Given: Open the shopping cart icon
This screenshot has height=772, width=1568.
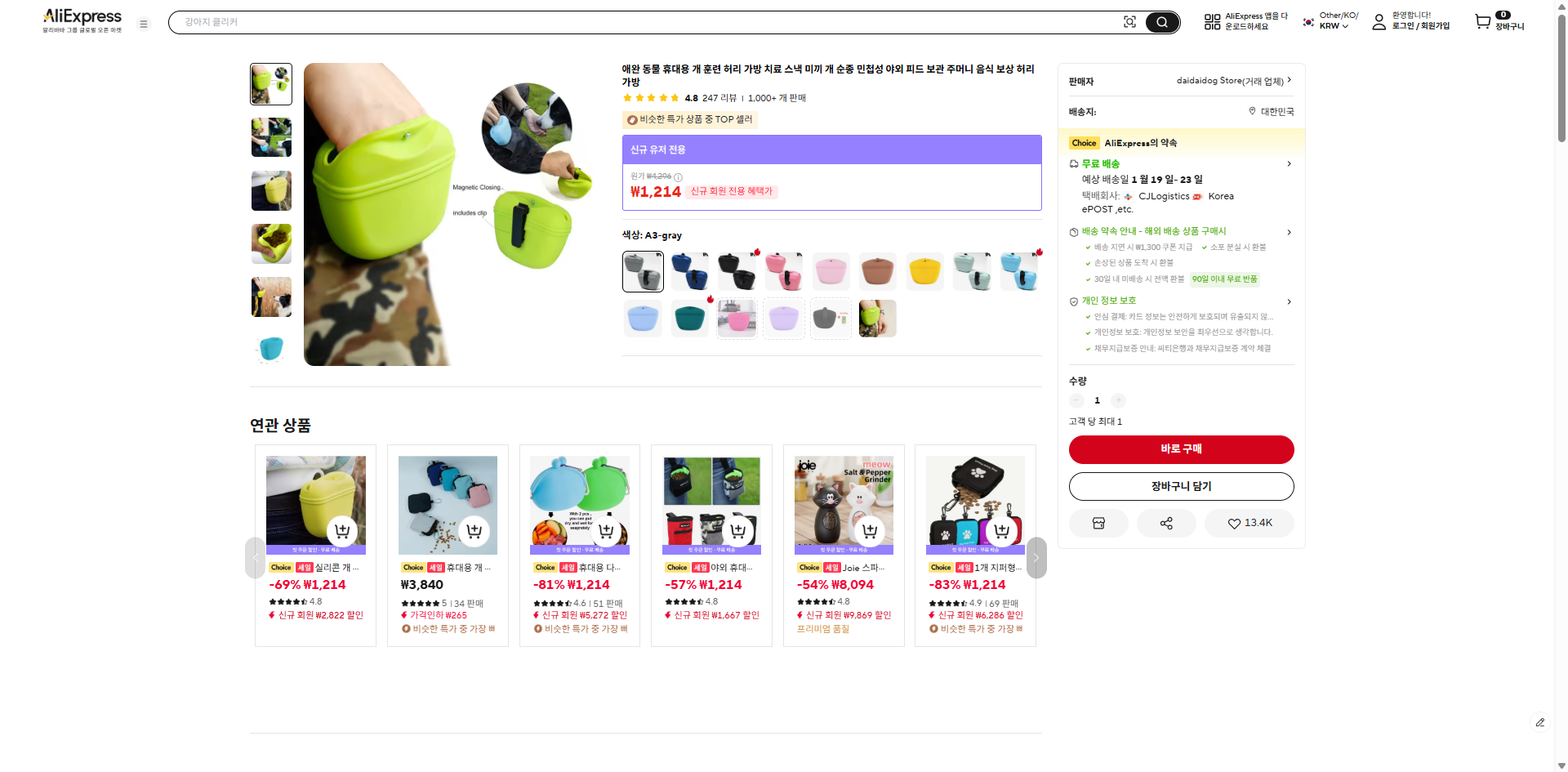Looking at the screenshot, I should [x=1482, y=22].
